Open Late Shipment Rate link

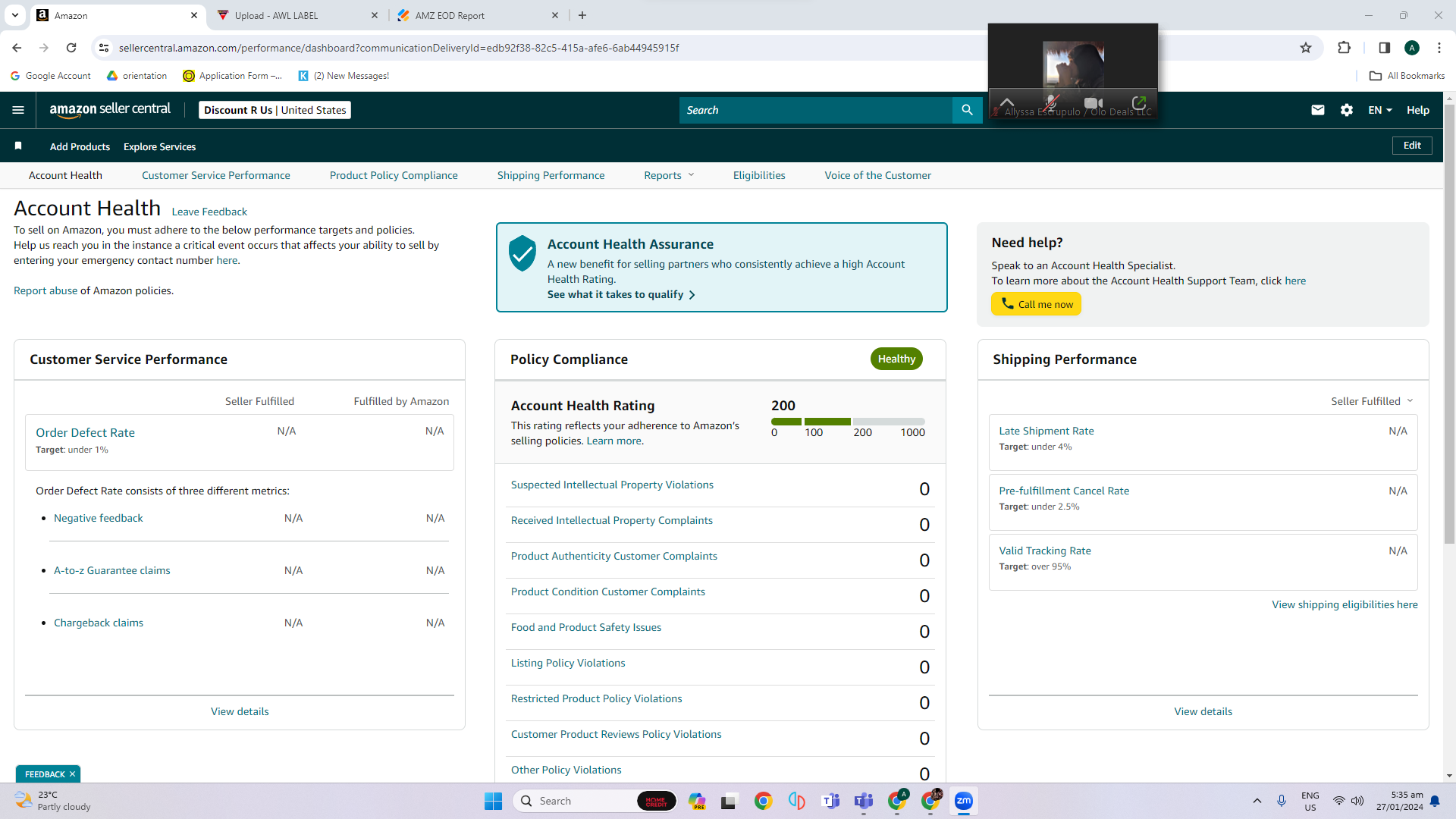point(1046,431)
